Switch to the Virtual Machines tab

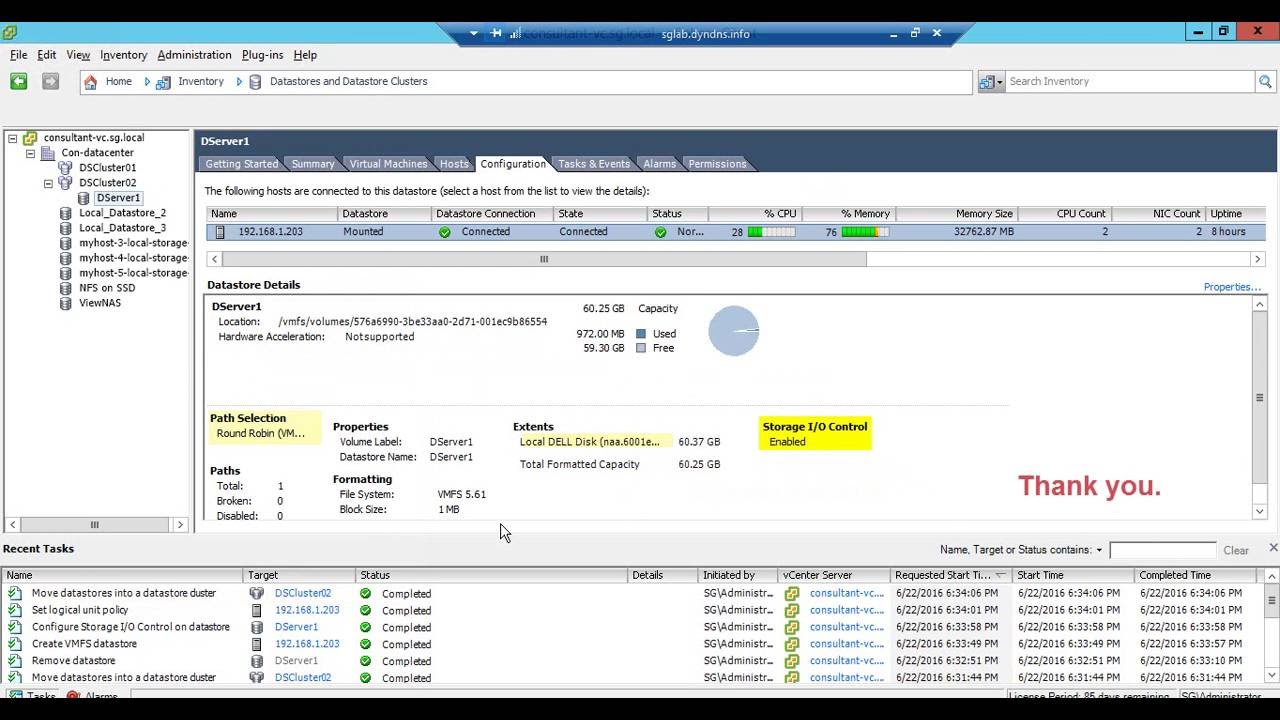point(388,164)
